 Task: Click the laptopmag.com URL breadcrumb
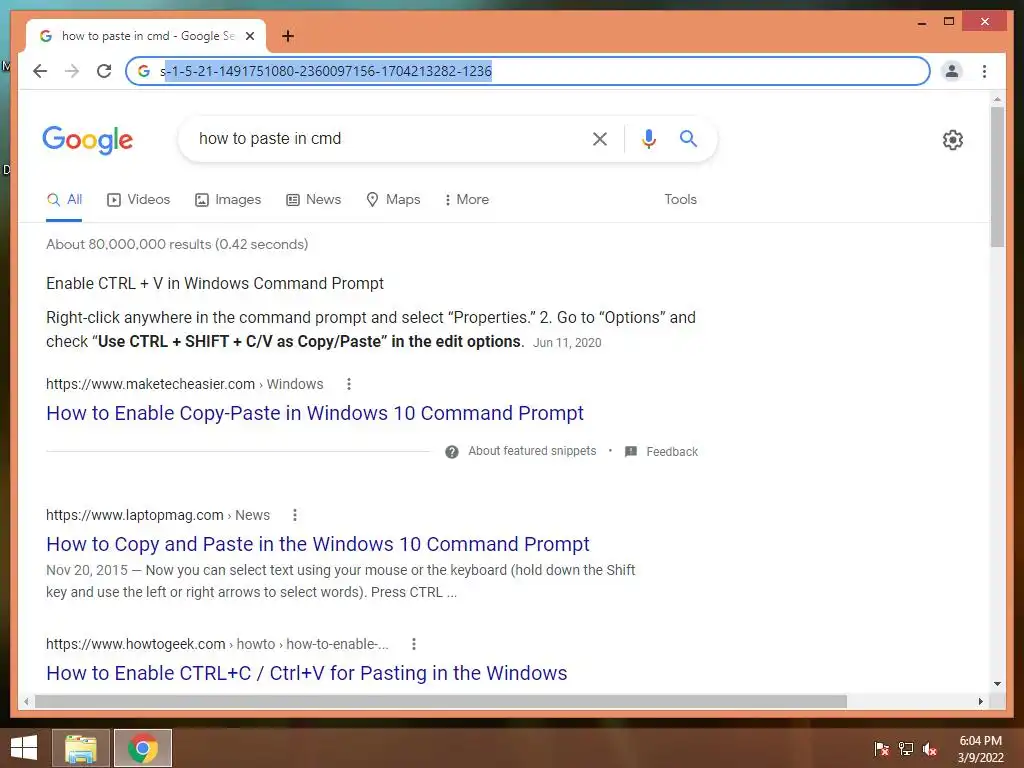click(157, 515)
